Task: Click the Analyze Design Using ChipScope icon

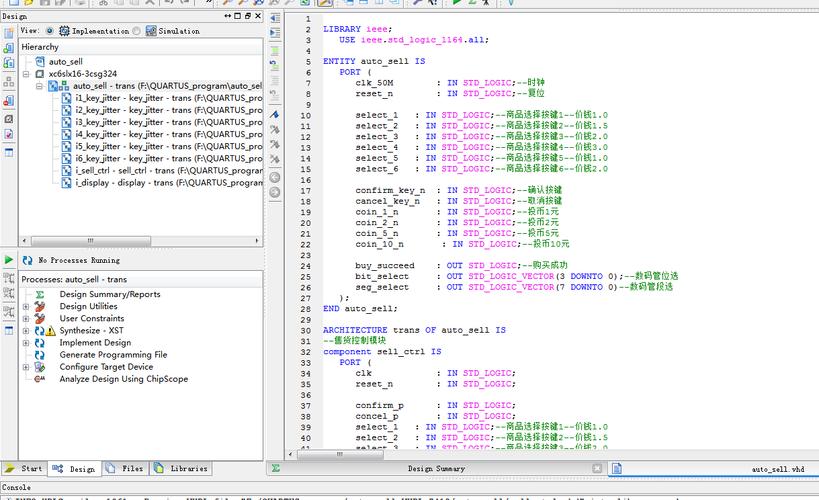Action: (x=40, y=379)
